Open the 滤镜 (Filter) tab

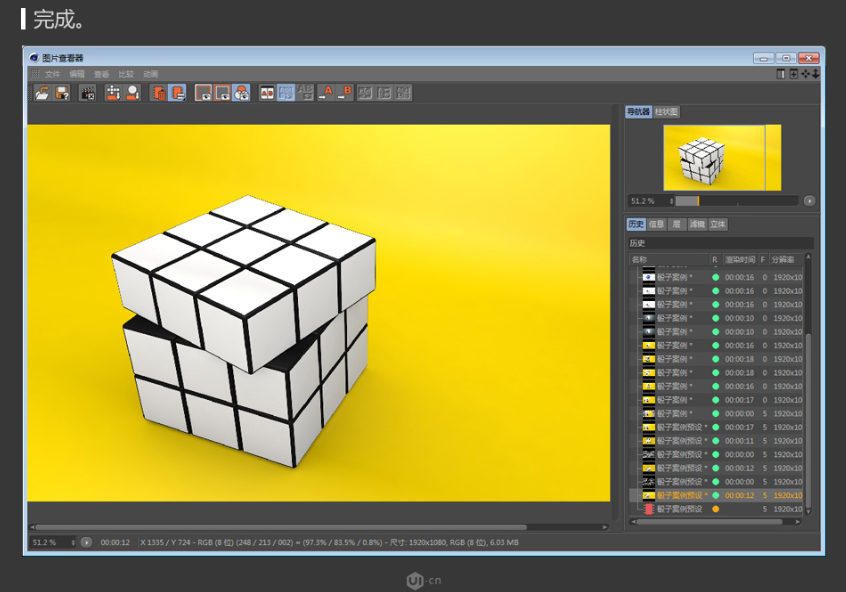pos(697,224)
